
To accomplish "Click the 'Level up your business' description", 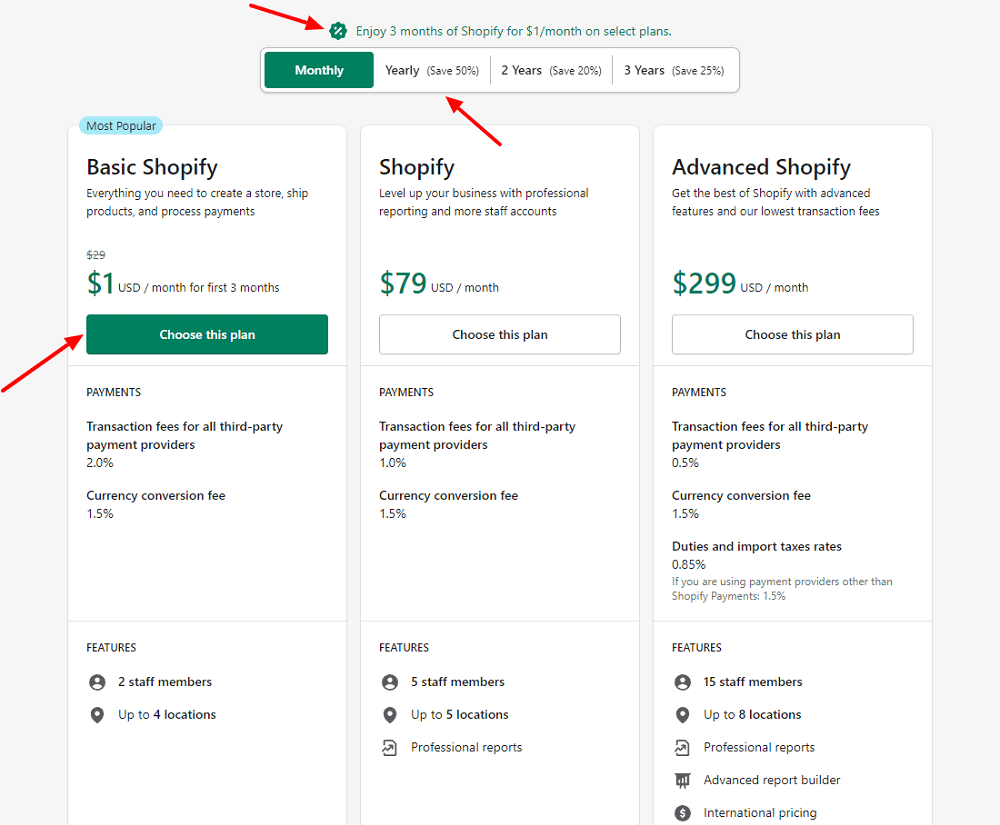I will pyautogui.click(x=484, y=202).
